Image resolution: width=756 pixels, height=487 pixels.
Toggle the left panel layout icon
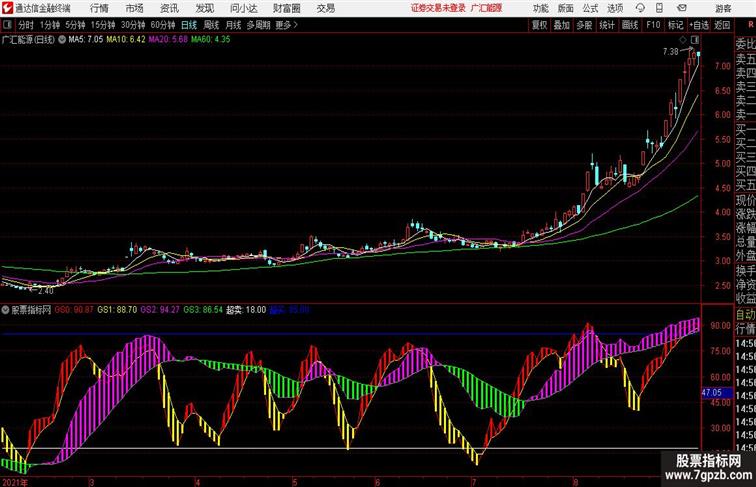coord(7,25)
